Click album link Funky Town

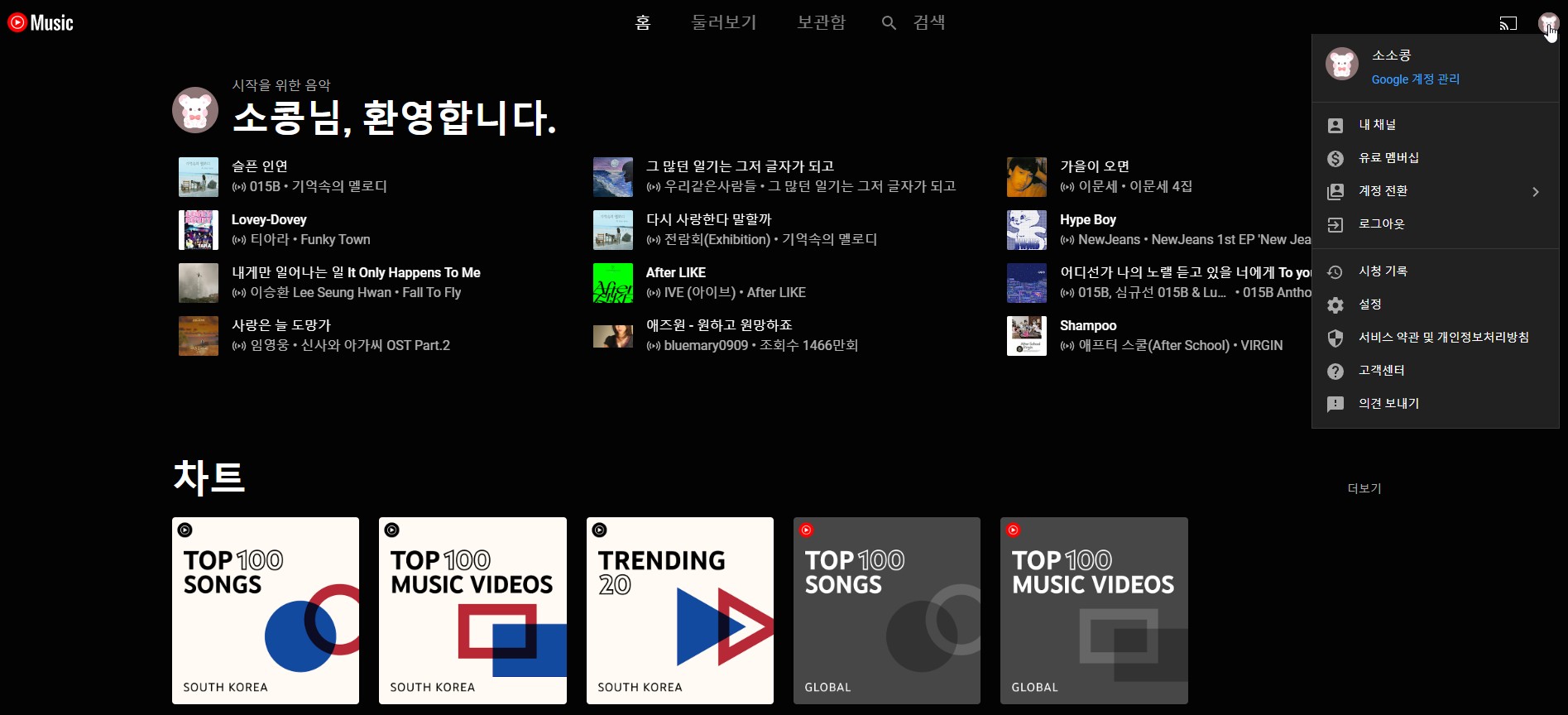335,239
